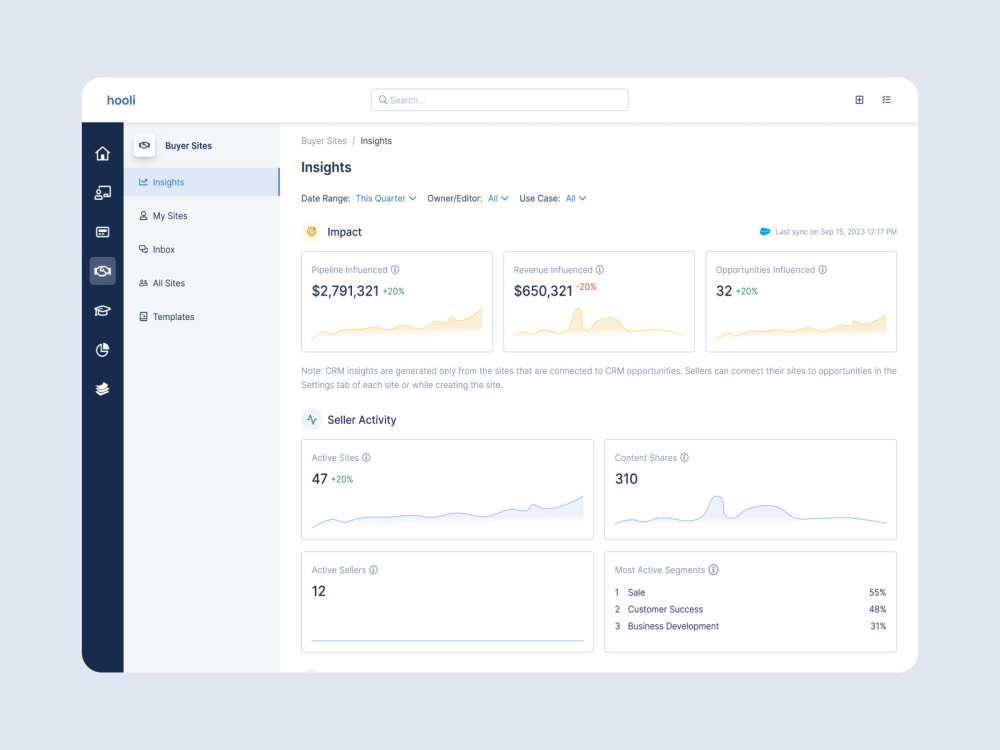1000x750 pixels.
Task: Click the Opportunities Influenced trend chart
Action: (801, 327)
